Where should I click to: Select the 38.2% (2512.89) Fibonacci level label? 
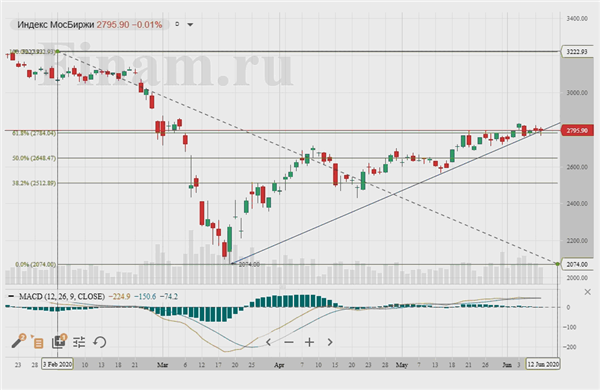(34, 183)
